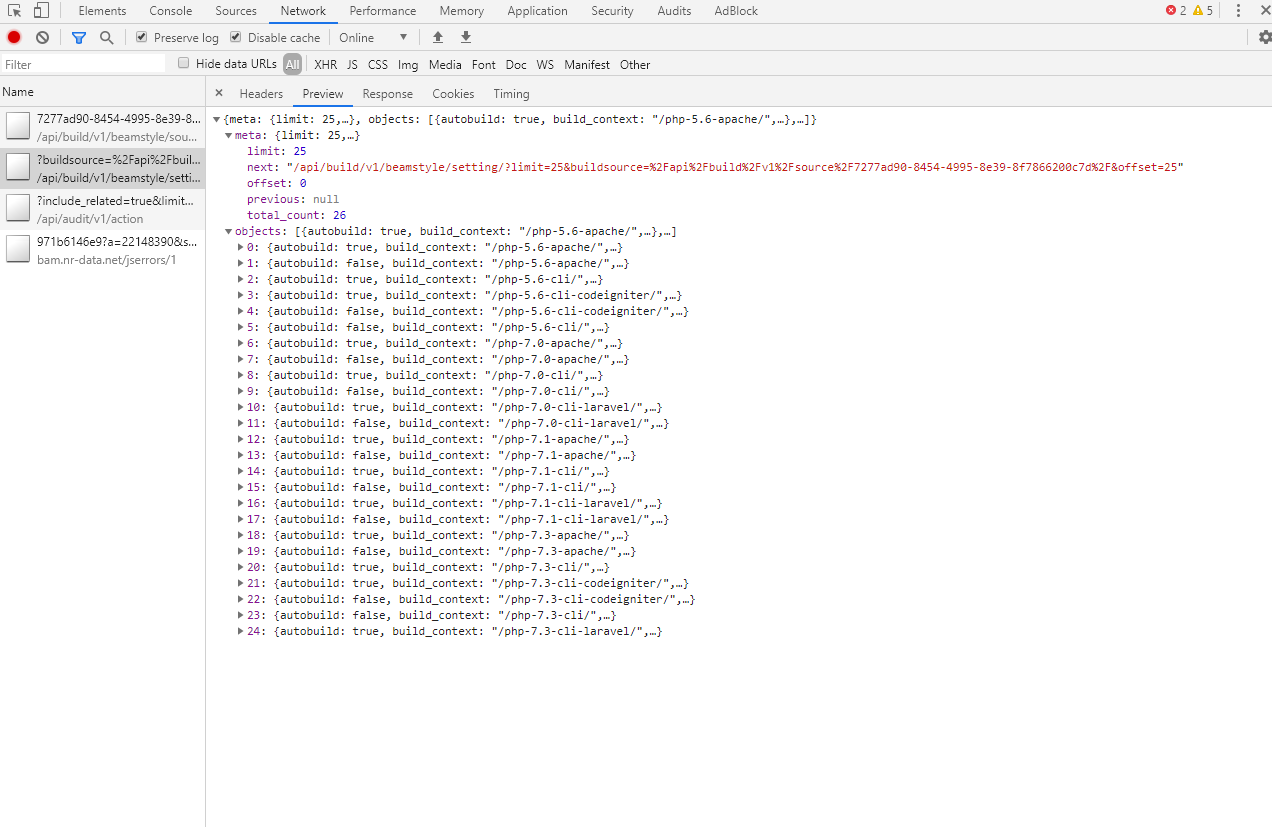Open the Sources panel

(235, 10)
